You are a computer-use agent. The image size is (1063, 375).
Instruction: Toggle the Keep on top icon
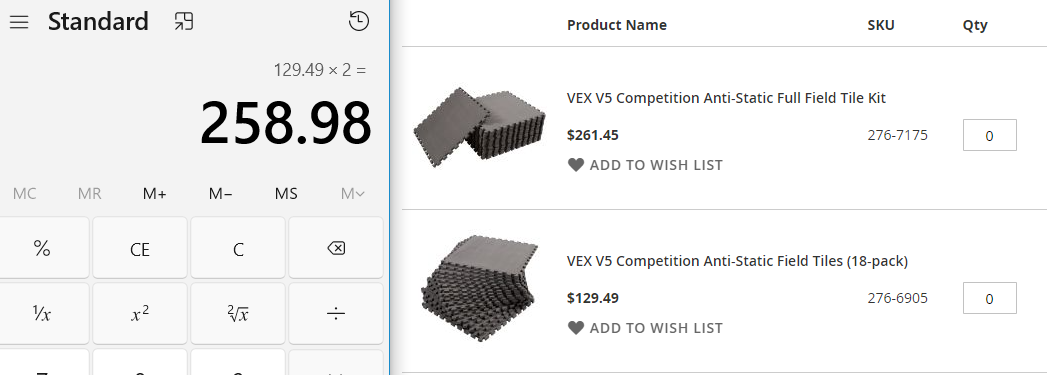[x=183, y=22]
